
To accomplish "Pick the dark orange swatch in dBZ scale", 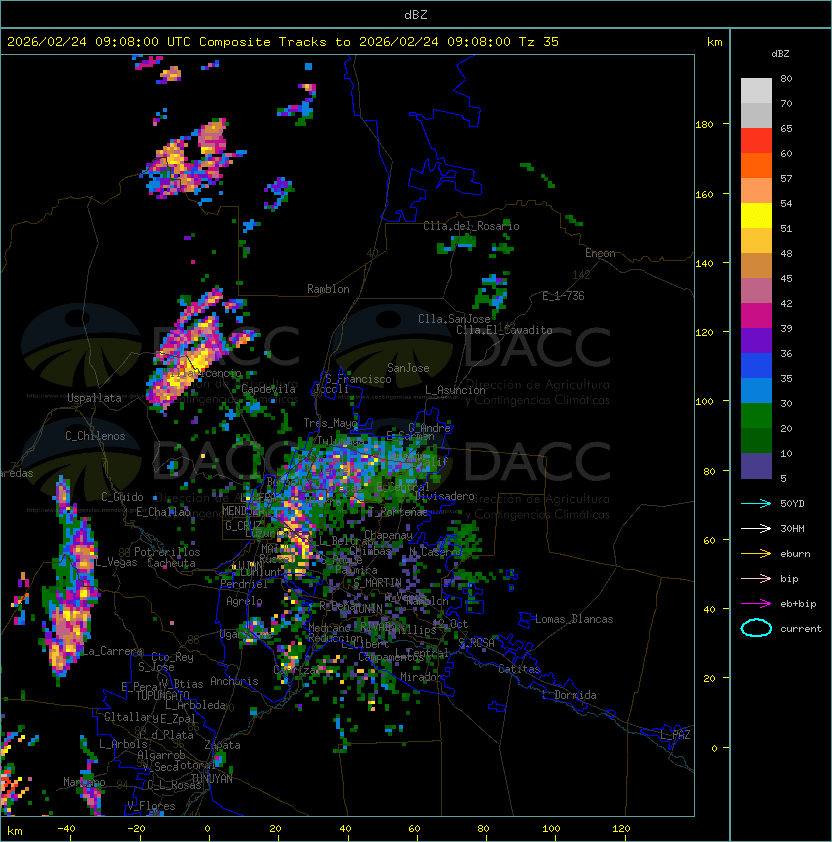I will pyautogui.click(x=756, y=165).
